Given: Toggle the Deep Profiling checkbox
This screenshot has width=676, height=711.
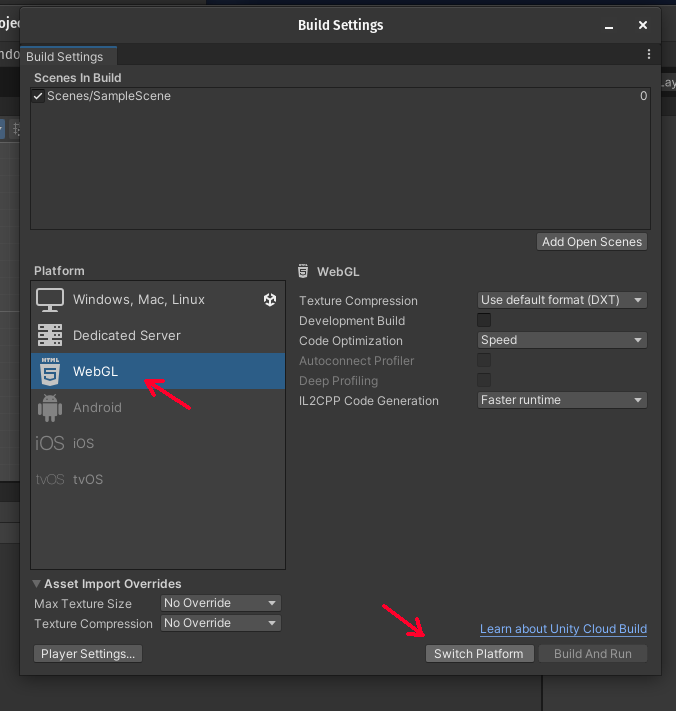Looking at the screenshot, I should (x=484, y=380).
